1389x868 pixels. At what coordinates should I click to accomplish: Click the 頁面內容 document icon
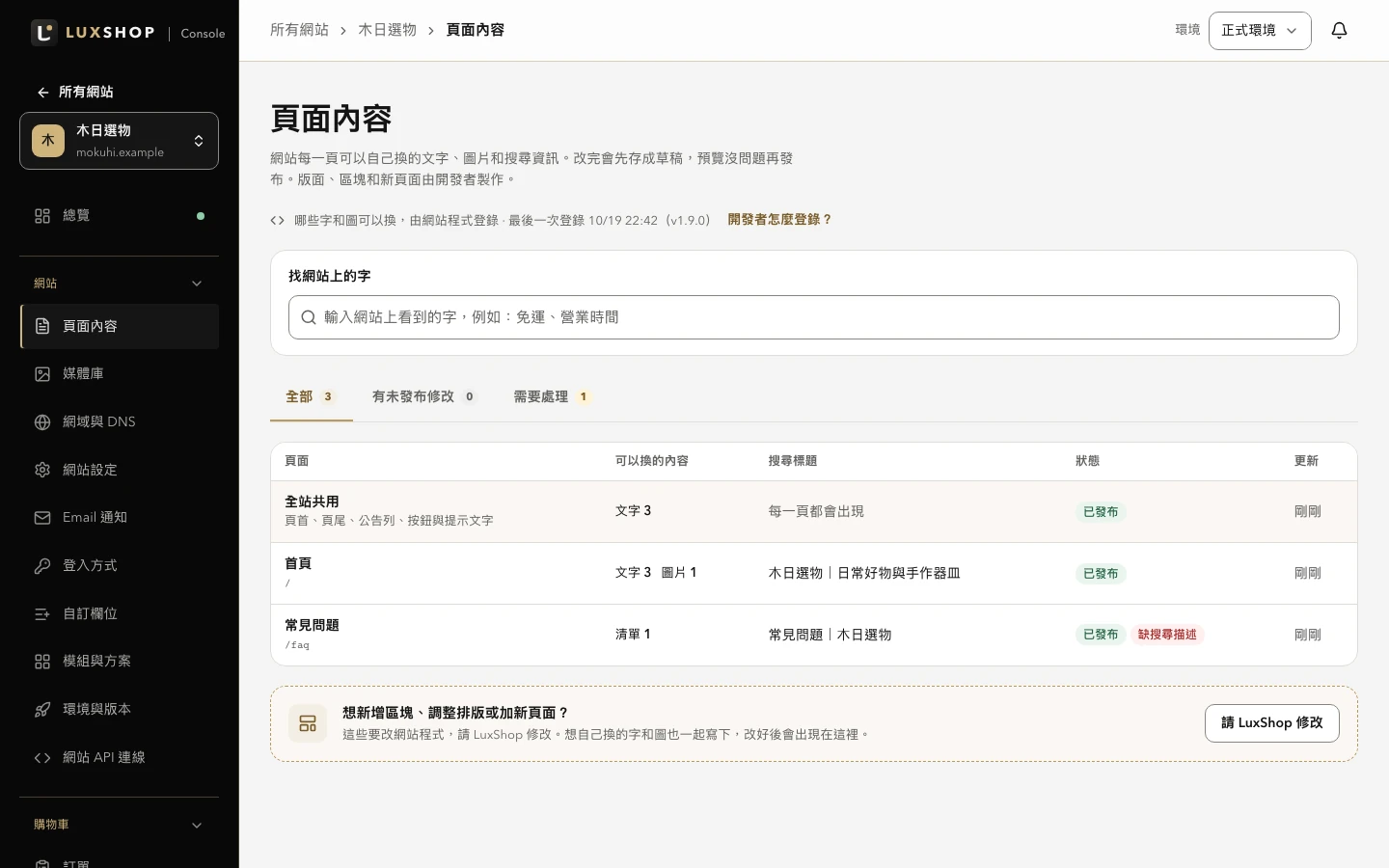coord(42,326)
